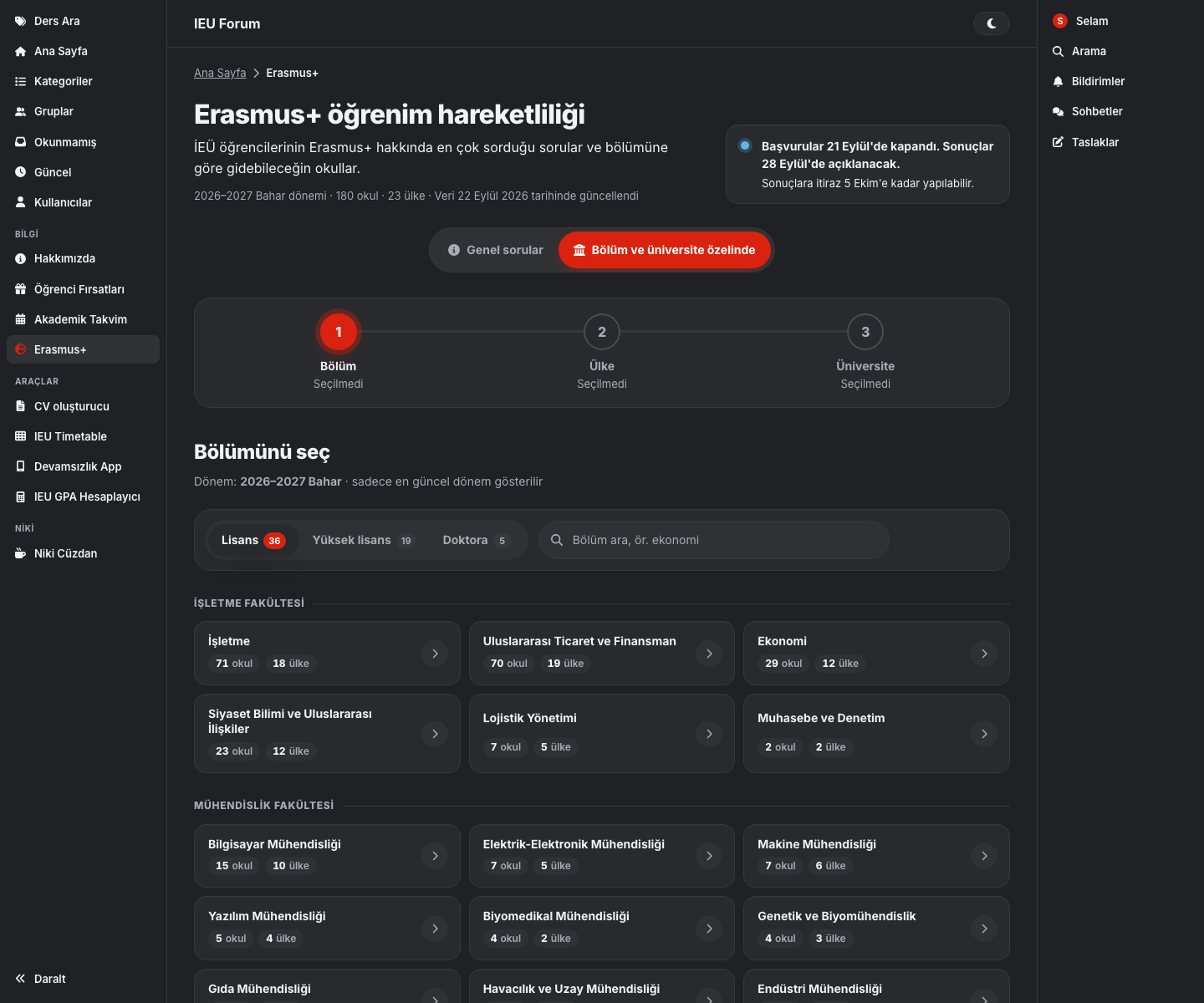This screenshot has width=1204, height=1003.
Task: Expand Makine Mühendisliği chevron
Action: pyautogui.click(x=984, y=856)
